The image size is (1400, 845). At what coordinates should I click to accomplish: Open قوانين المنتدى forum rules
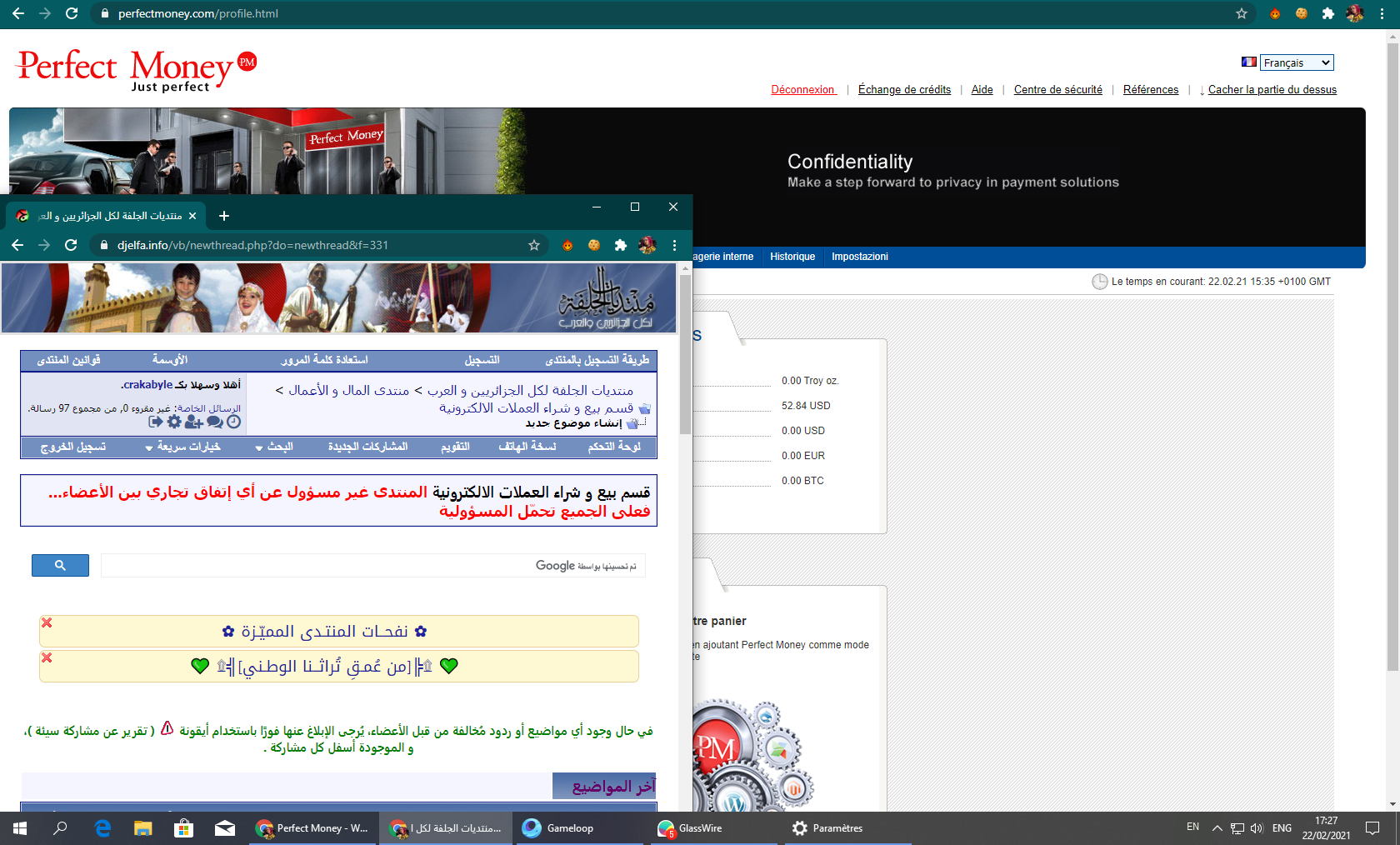pyautogui.click(x=69, y=360)
